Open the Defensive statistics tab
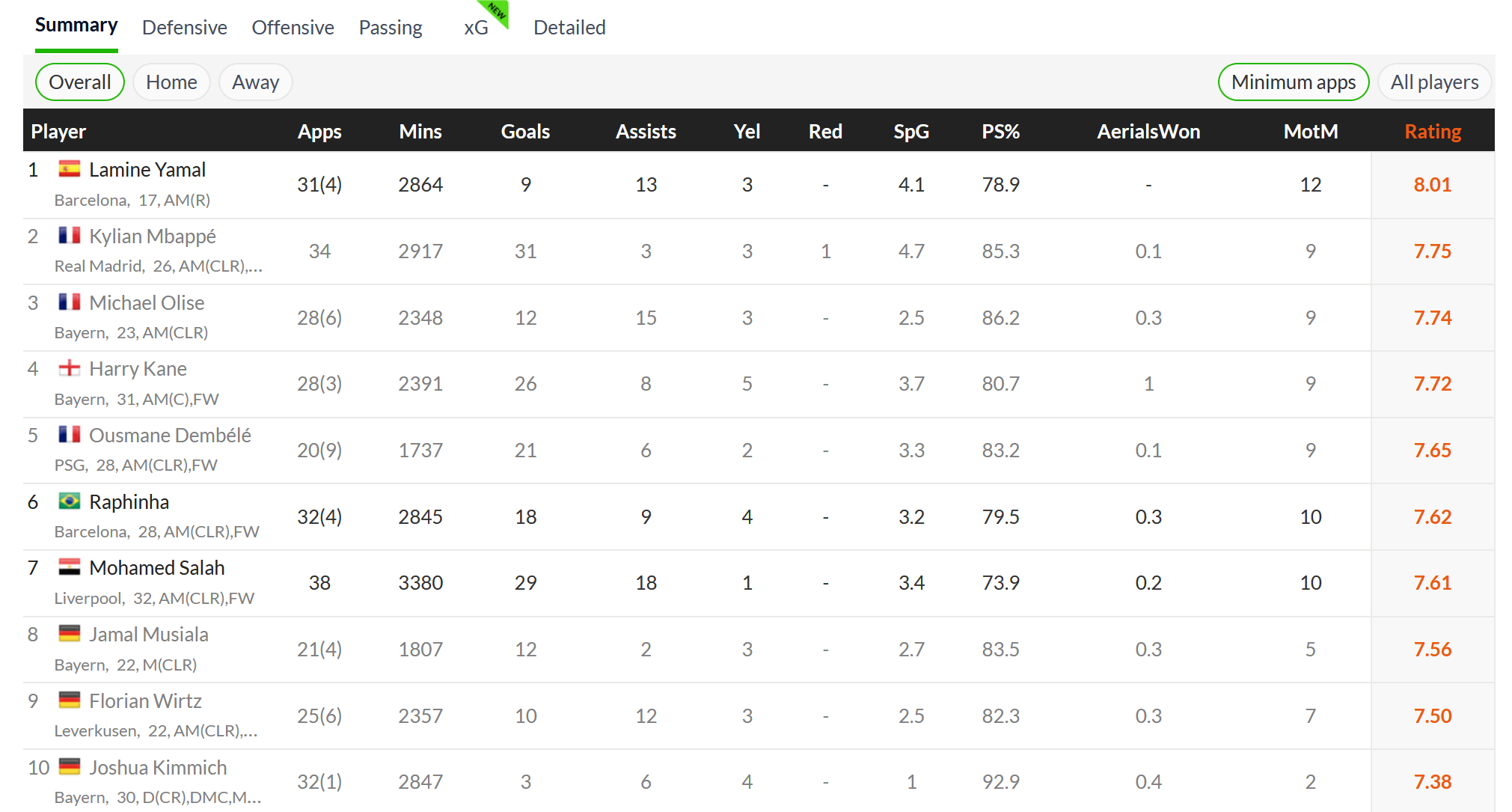 tap(185, 28)
